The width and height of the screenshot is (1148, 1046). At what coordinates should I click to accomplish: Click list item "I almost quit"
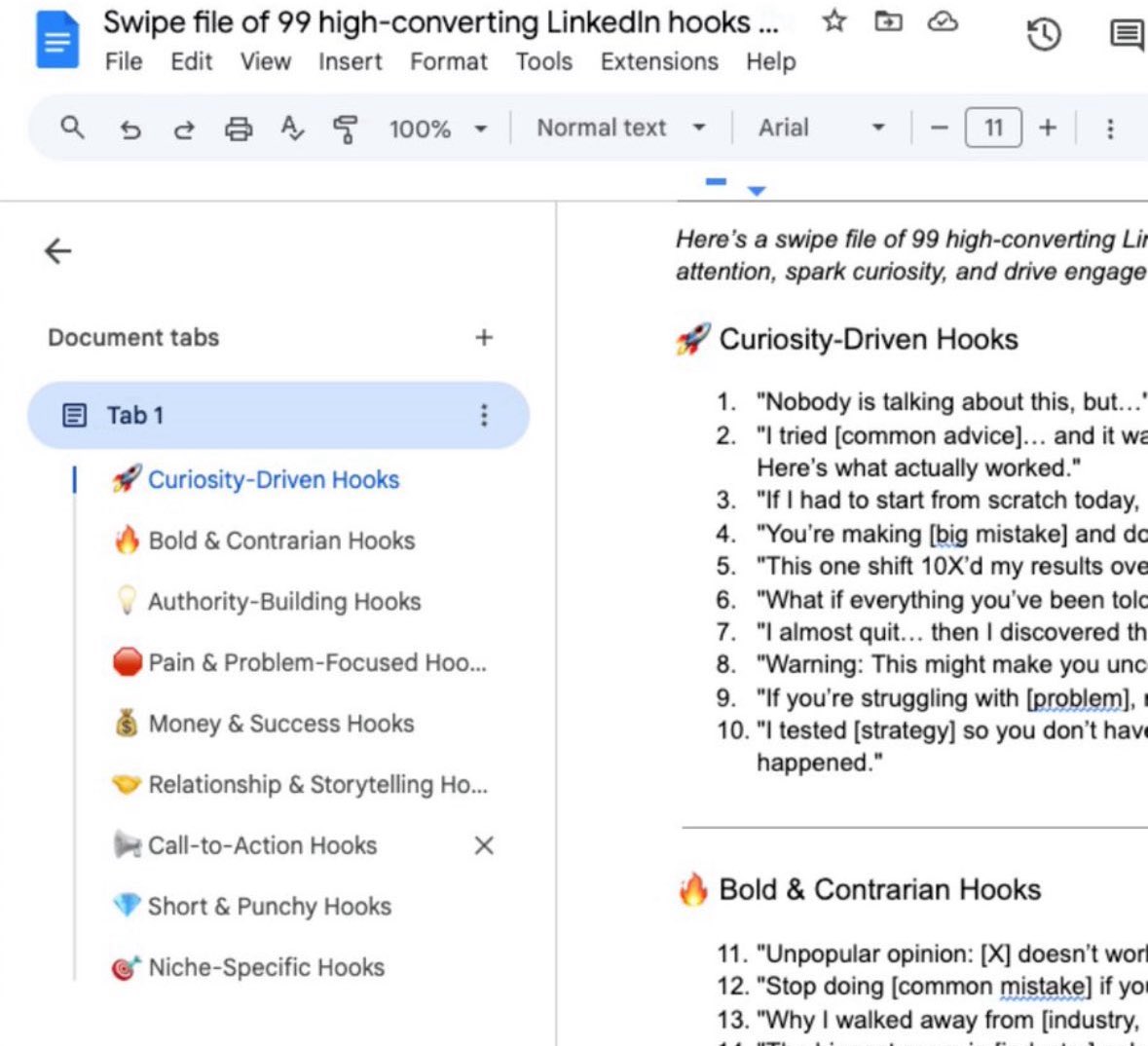tap(951, 631)
